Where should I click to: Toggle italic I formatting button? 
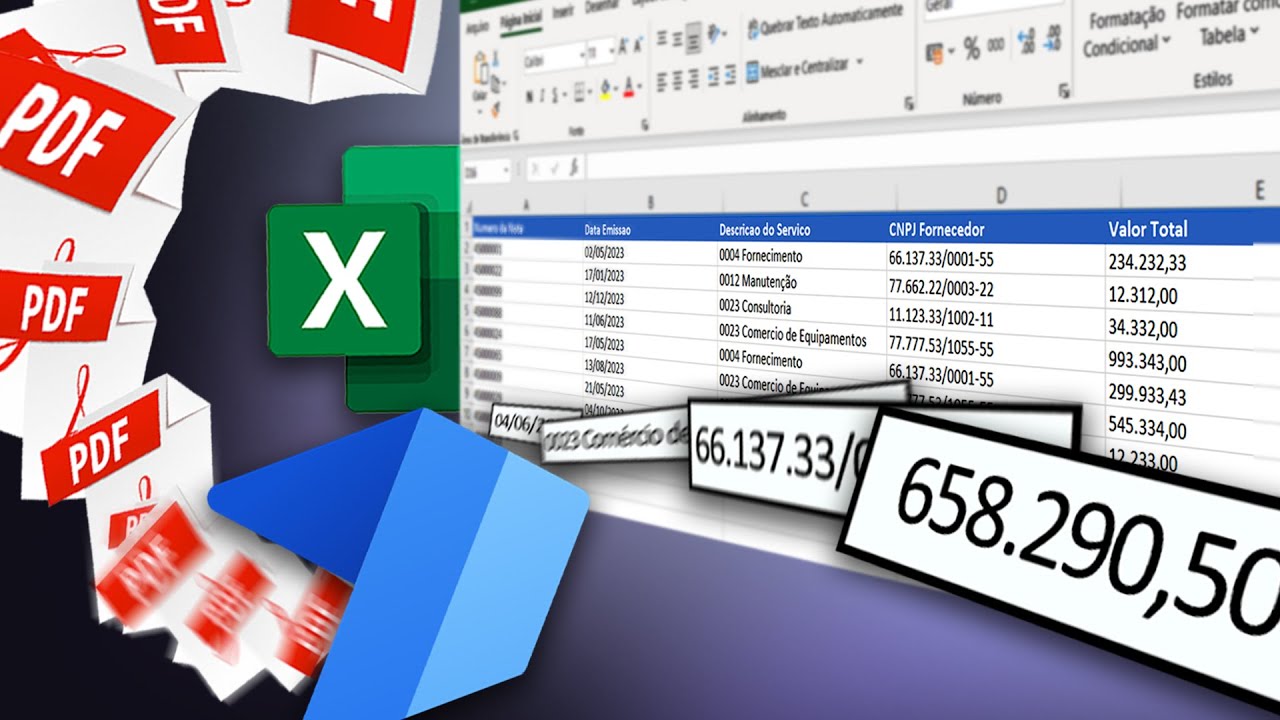click(x=542, y=96)
